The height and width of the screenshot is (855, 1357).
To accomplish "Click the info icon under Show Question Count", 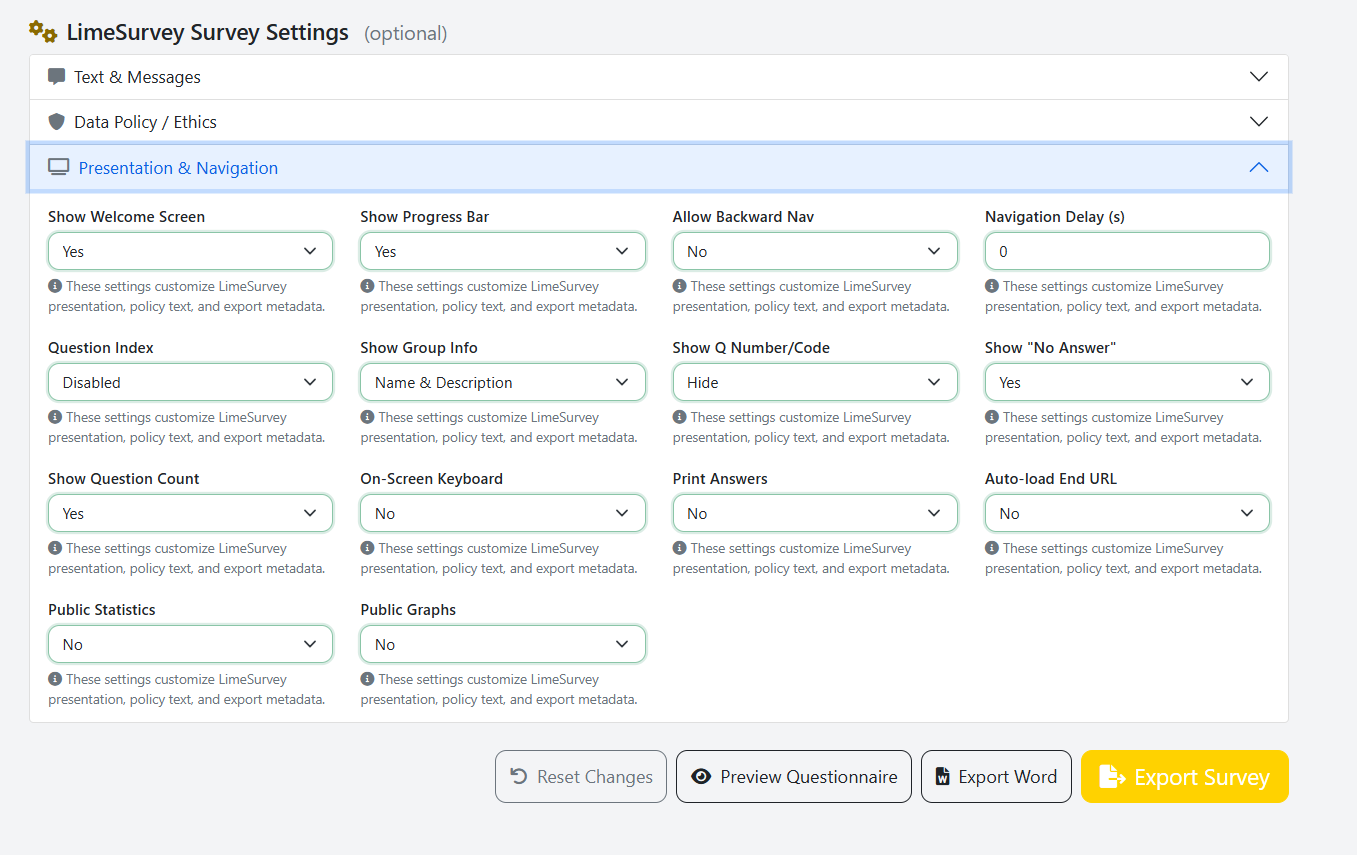I will tap(55, 548).
